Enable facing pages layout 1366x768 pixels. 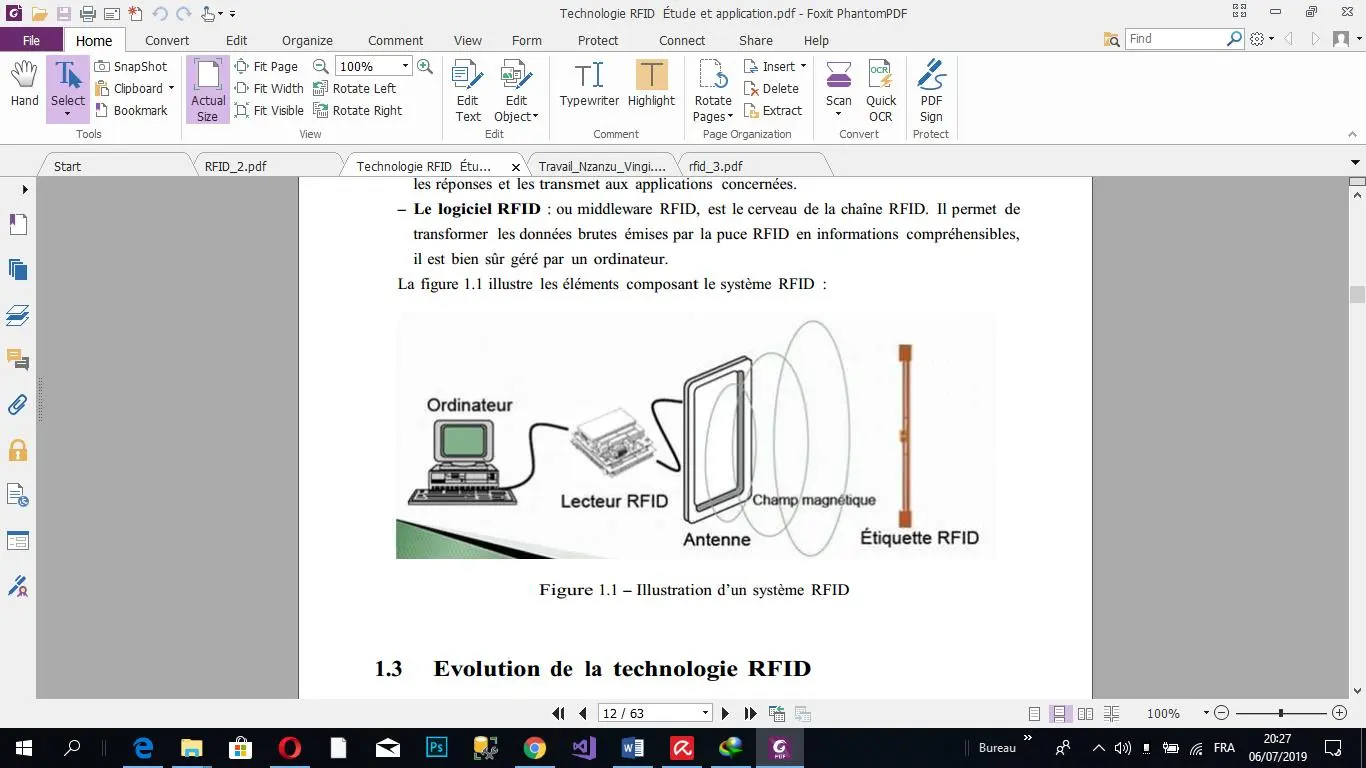pyautogui.click(x=1086, y=713)
